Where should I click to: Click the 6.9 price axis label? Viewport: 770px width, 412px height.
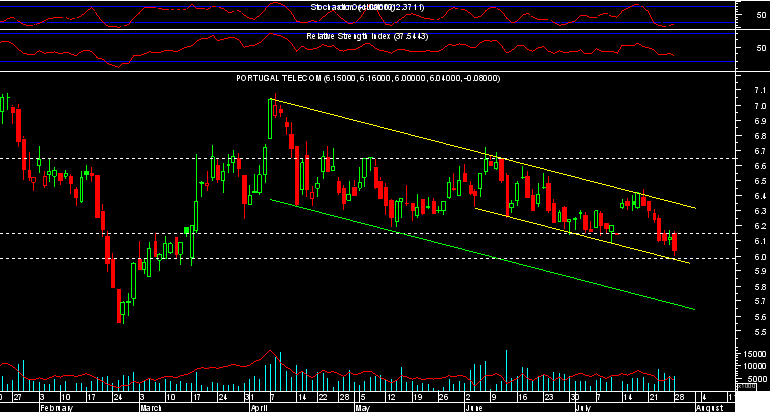(x=759, y=121)
